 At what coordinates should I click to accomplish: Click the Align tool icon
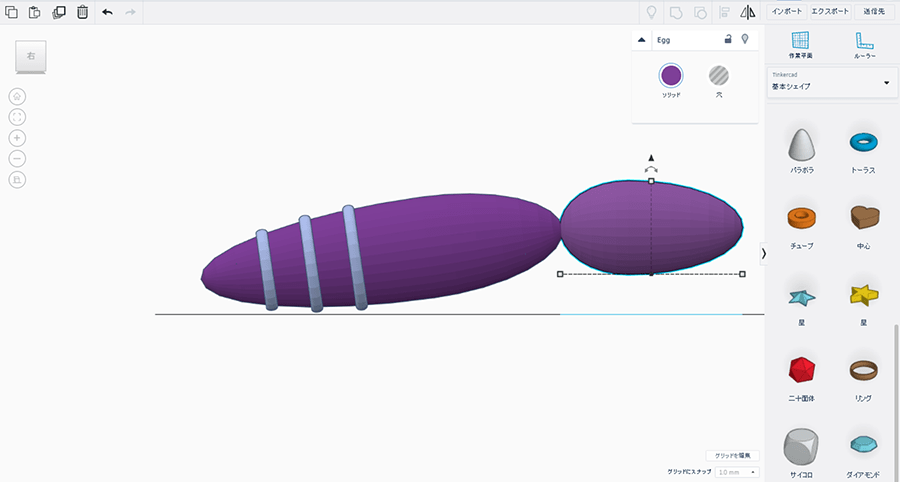724,12
